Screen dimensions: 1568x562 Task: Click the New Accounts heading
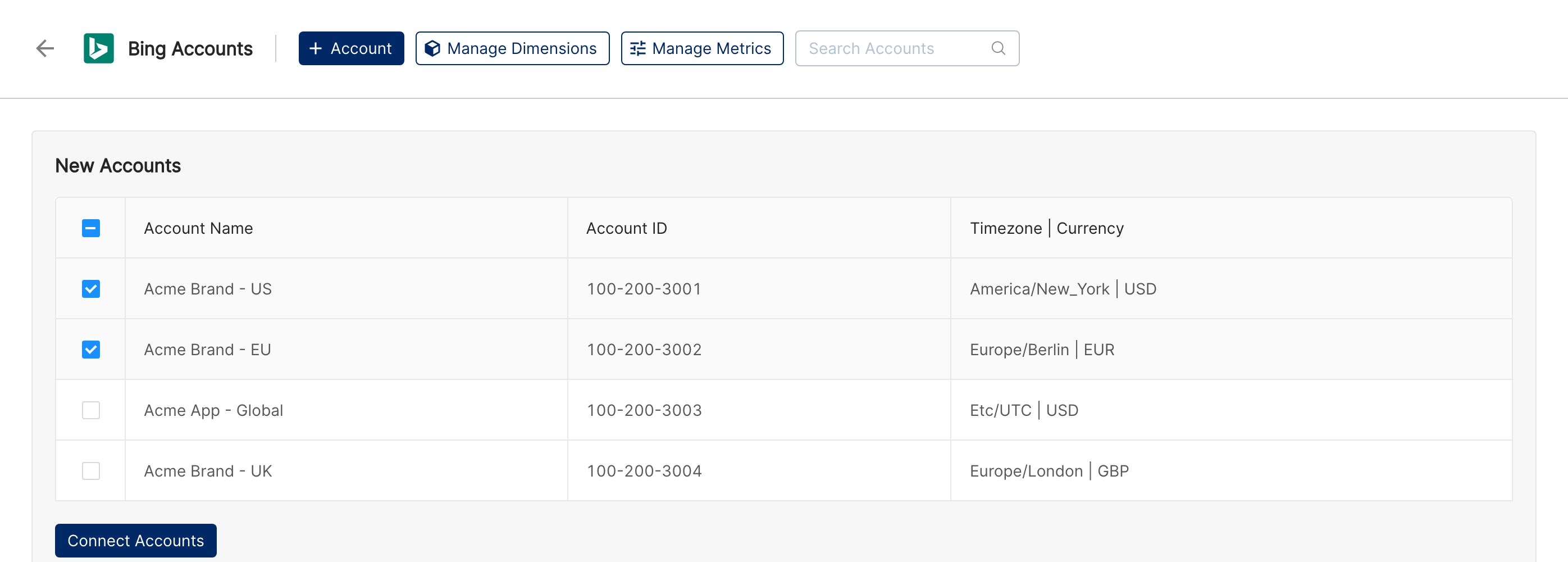[118, 166]
